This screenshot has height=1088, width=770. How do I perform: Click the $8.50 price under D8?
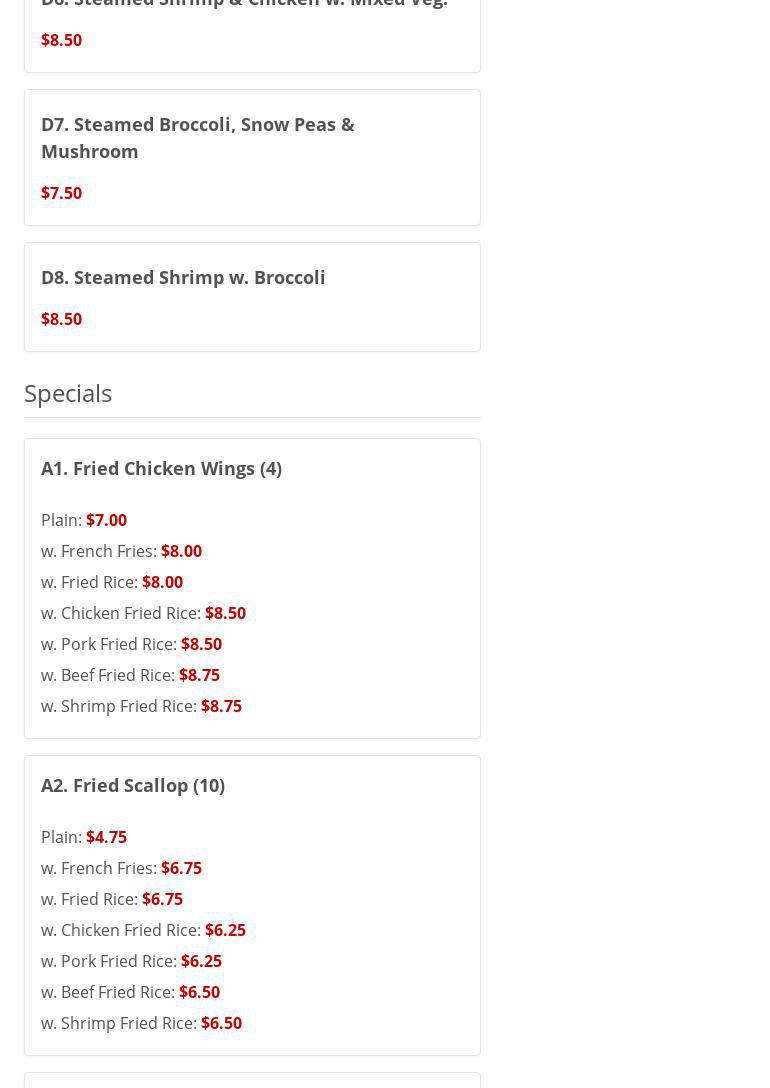[x=61, y=319]
